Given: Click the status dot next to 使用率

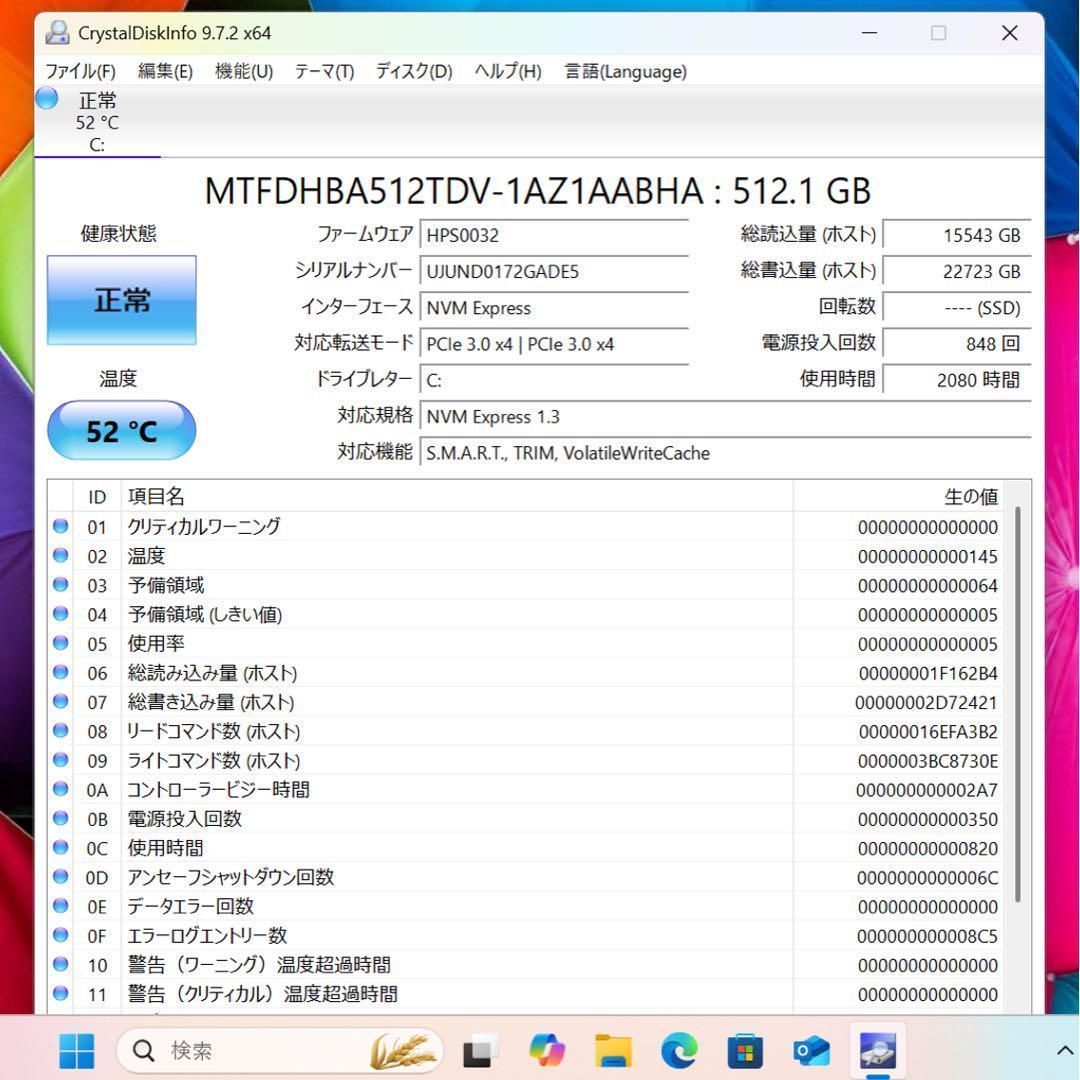Looking at the screenshot, I should click(x=60, y=644).
